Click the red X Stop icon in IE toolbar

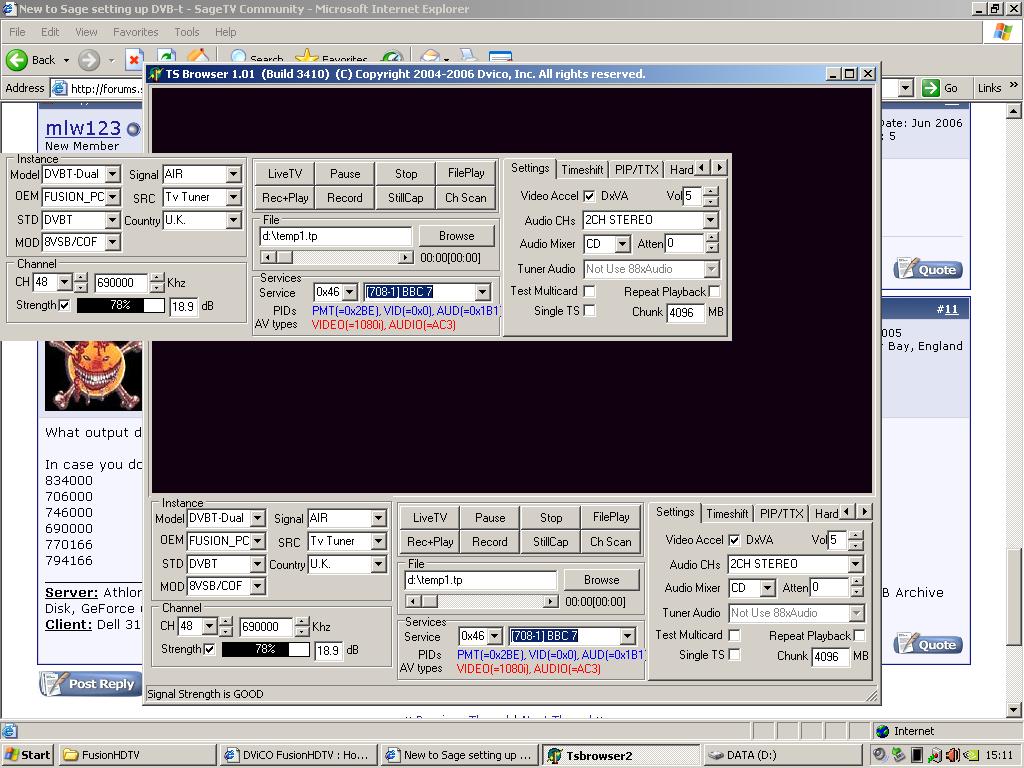(134, 60)
